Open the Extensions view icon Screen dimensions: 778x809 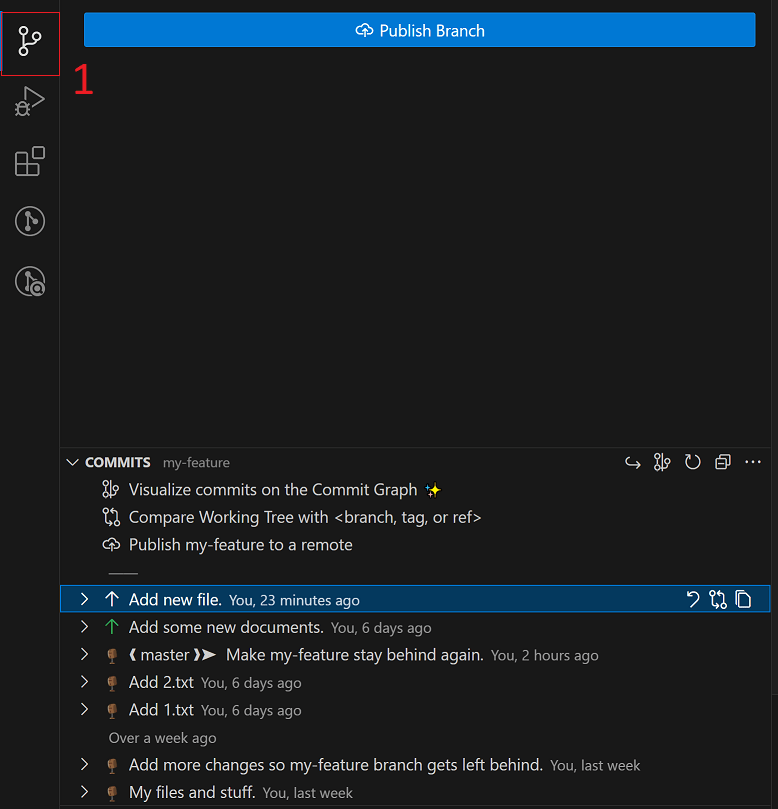[x=30, y=161]
